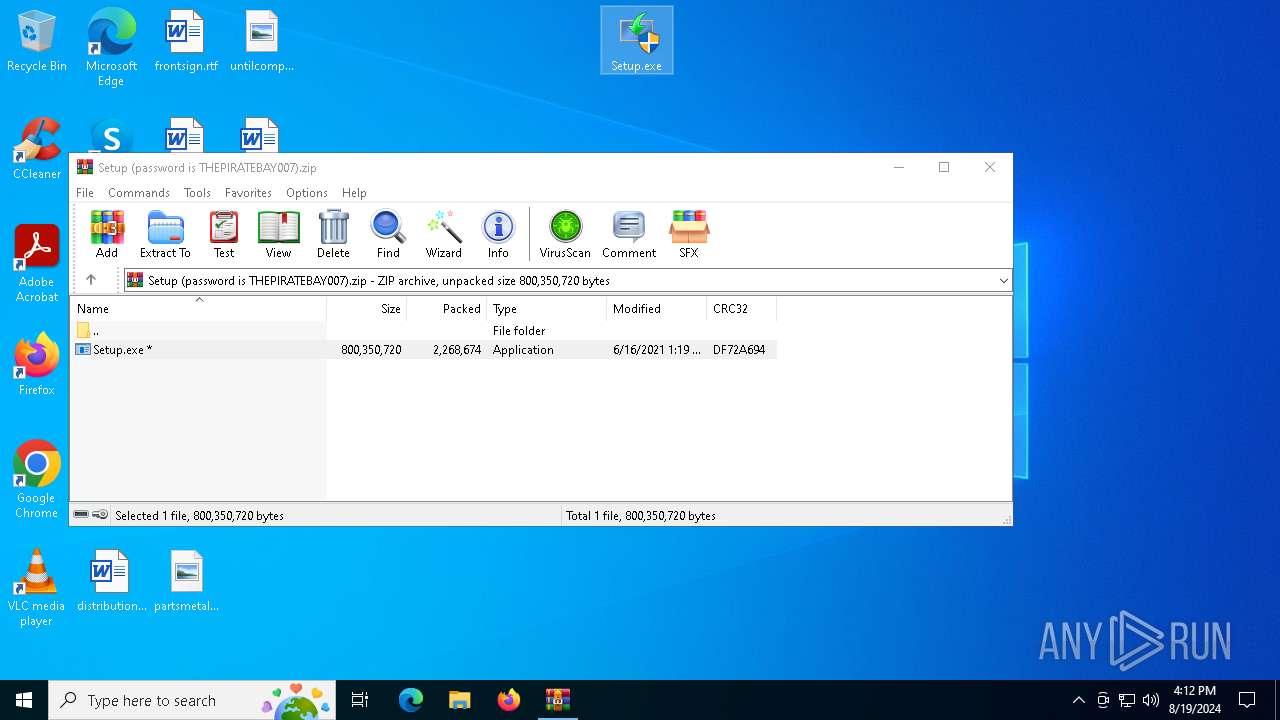Select the parent folder '..' row
Viewport: 1280px width, 720px height.
pos(425,331)
